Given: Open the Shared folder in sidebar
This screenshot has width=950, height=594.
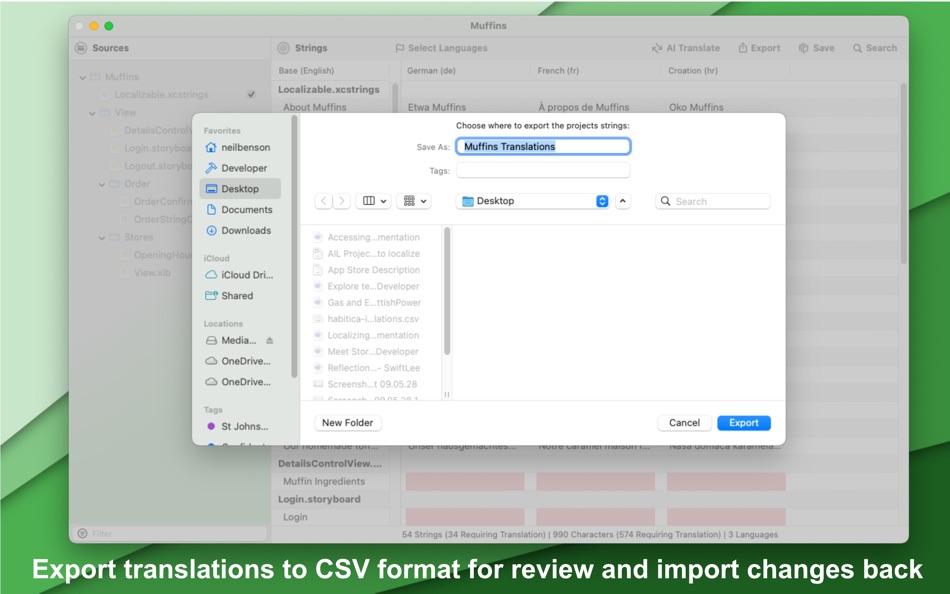Looking at the screenshot, I should (x=239, y=296).
